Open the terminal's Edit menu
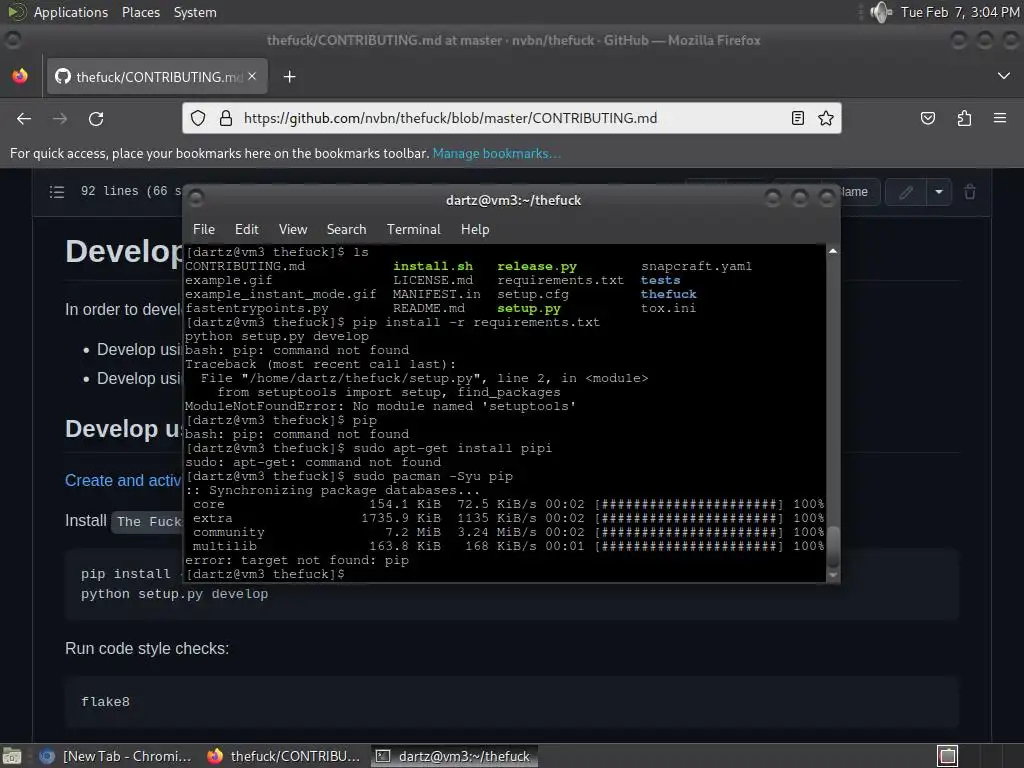Viewport: 1024px width, 768px height. pyautogui.click(x=247, y=229)
